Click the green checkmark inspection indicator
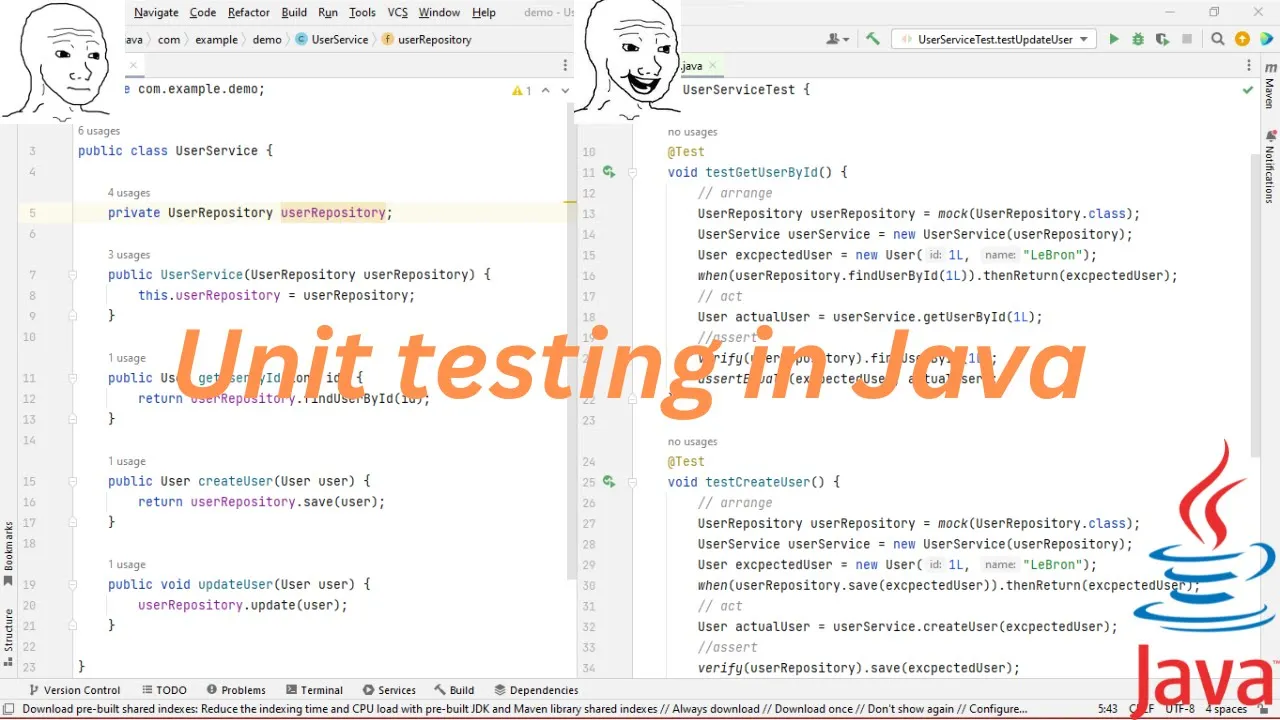 pyautogui.click(x=1247, y=90)
